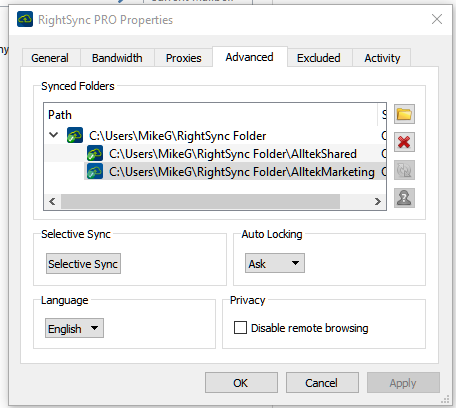Open the Auto Locking Ask dropdown
The height and width of the screenshot is (408, 456).
(x=275, y=263)
